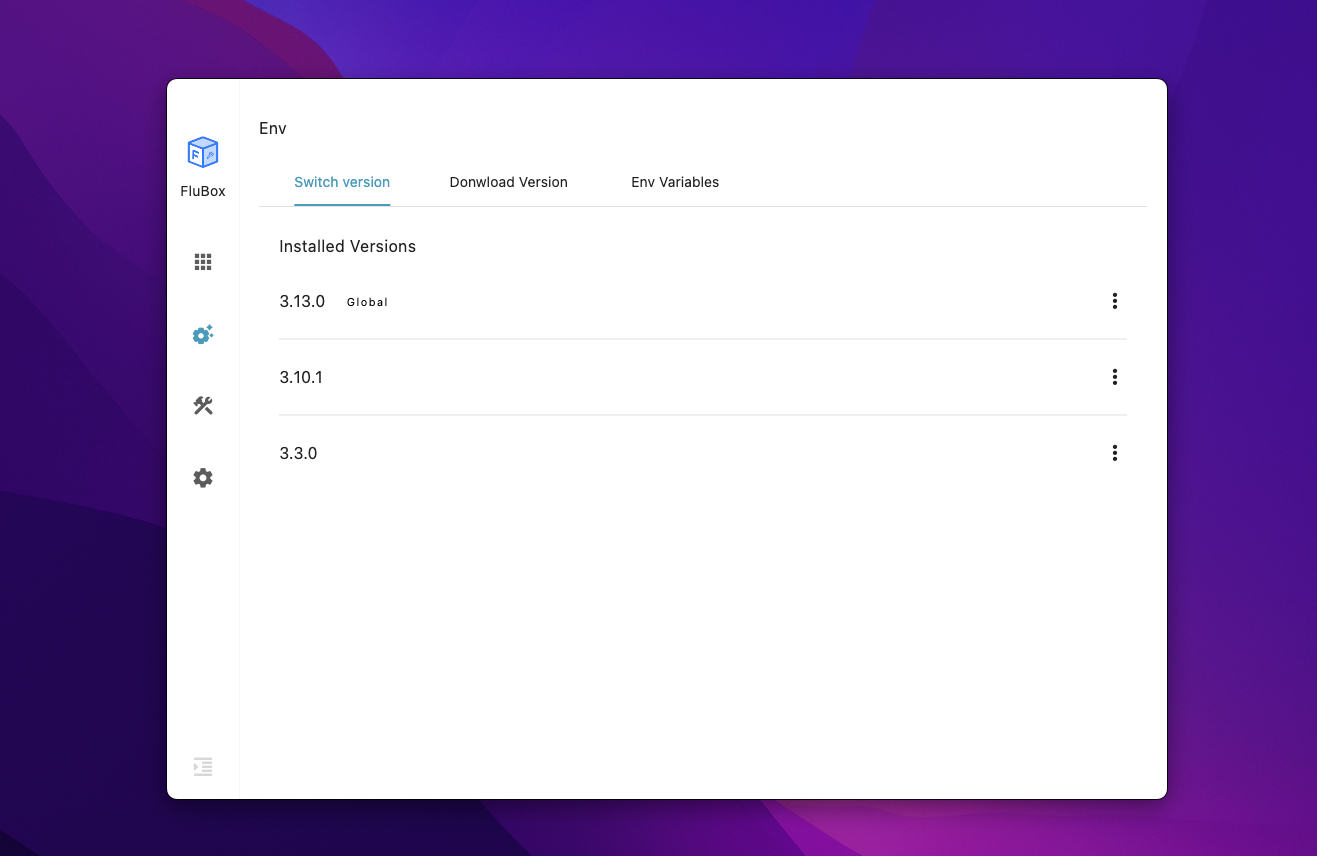Open the options menu beside version 3.3.0
This screenshot has height=856, width=1317.
(1114, 452)
